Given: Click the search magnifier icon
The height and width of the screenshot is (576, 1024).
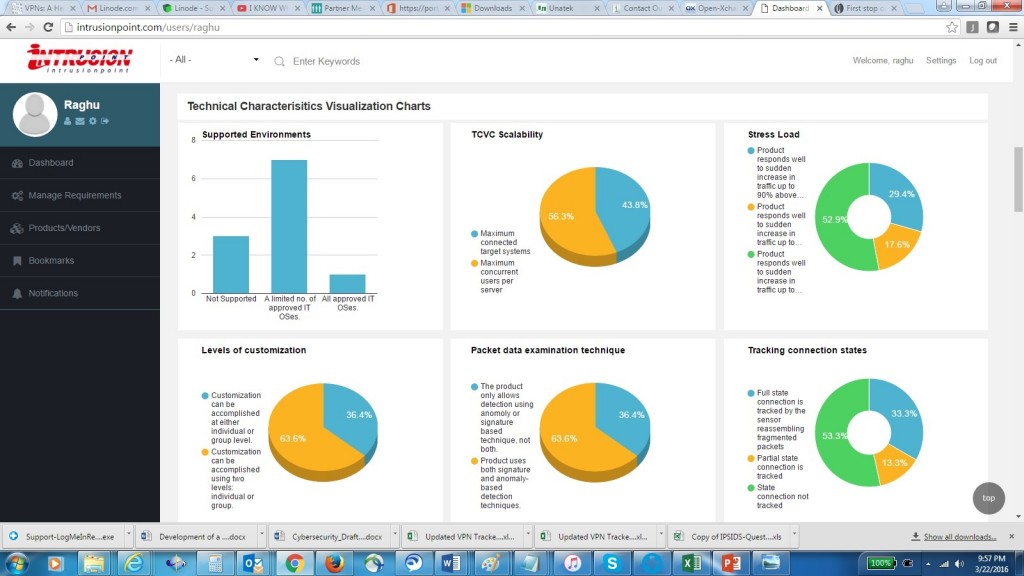Looking at the screenshot, I should tap(279, 61).
